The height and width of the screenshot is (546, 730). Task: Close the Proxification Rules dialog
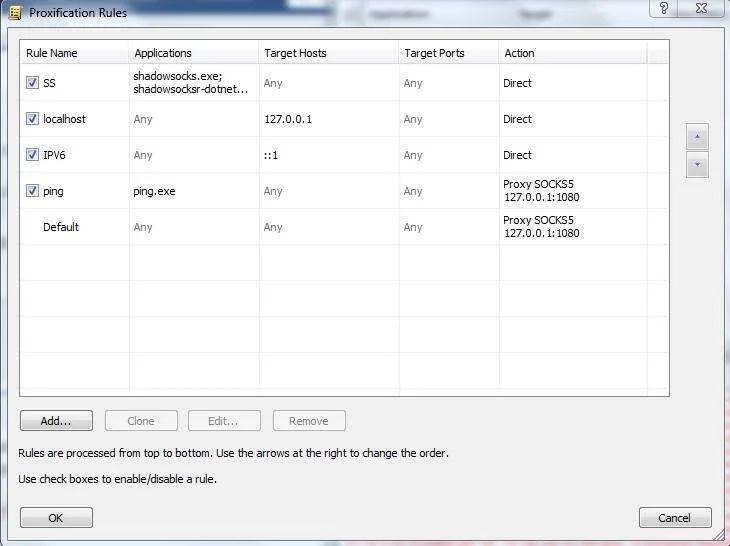point(701,8)
